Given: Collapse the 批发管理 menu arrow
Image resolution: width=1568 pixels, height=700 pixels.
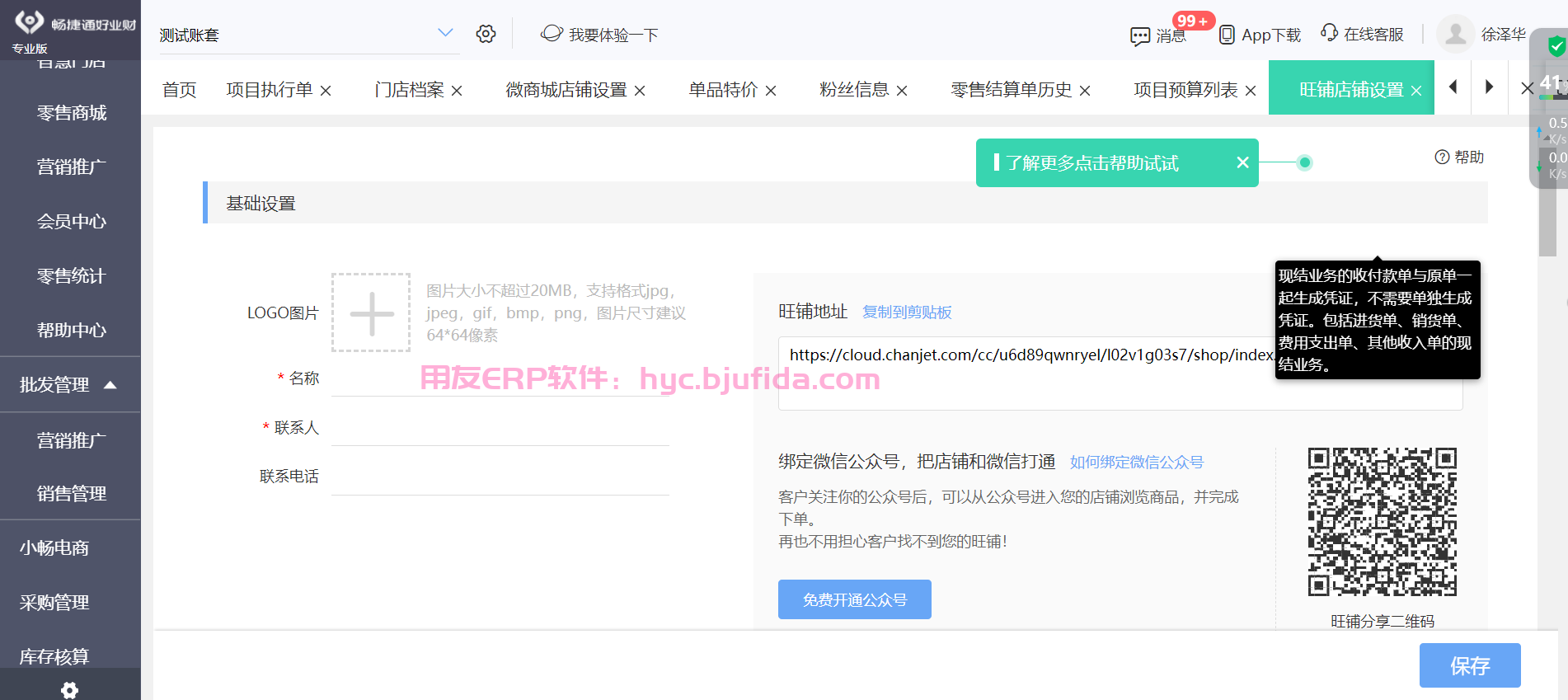Looking at the screenshot, I should [x=110, y=384].
